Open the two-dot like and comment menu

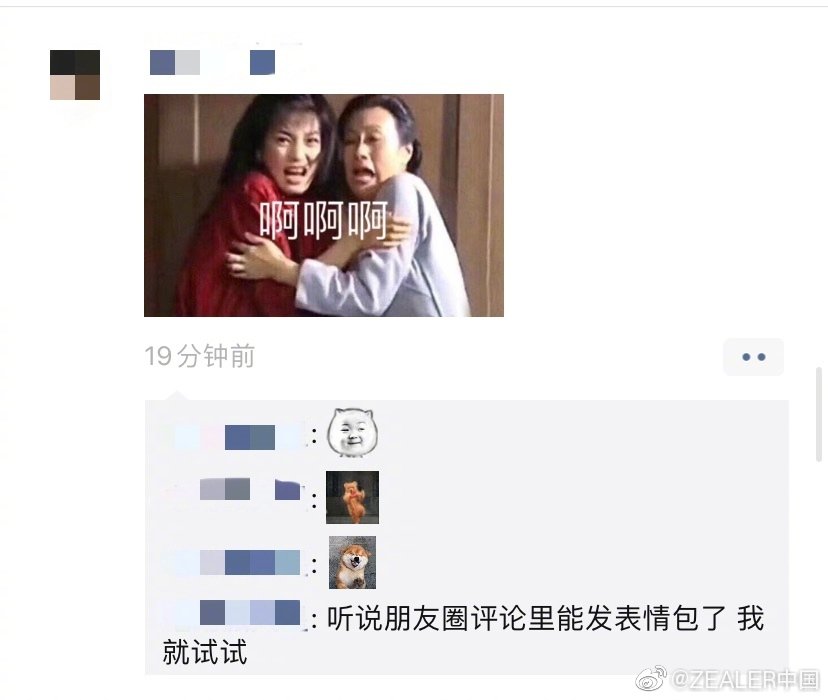tap(753, 357)
